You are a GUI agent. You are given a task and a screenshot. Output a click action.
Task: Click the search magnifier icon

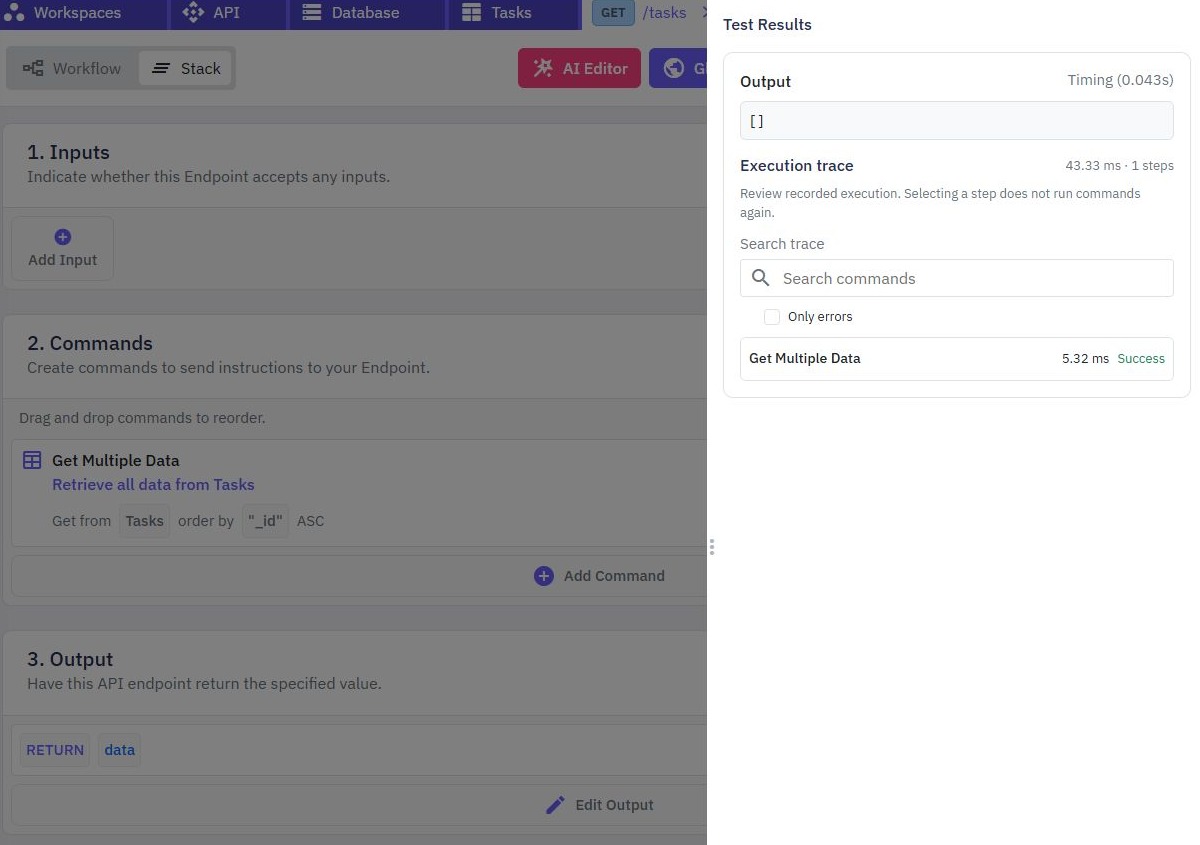[761, 278]
